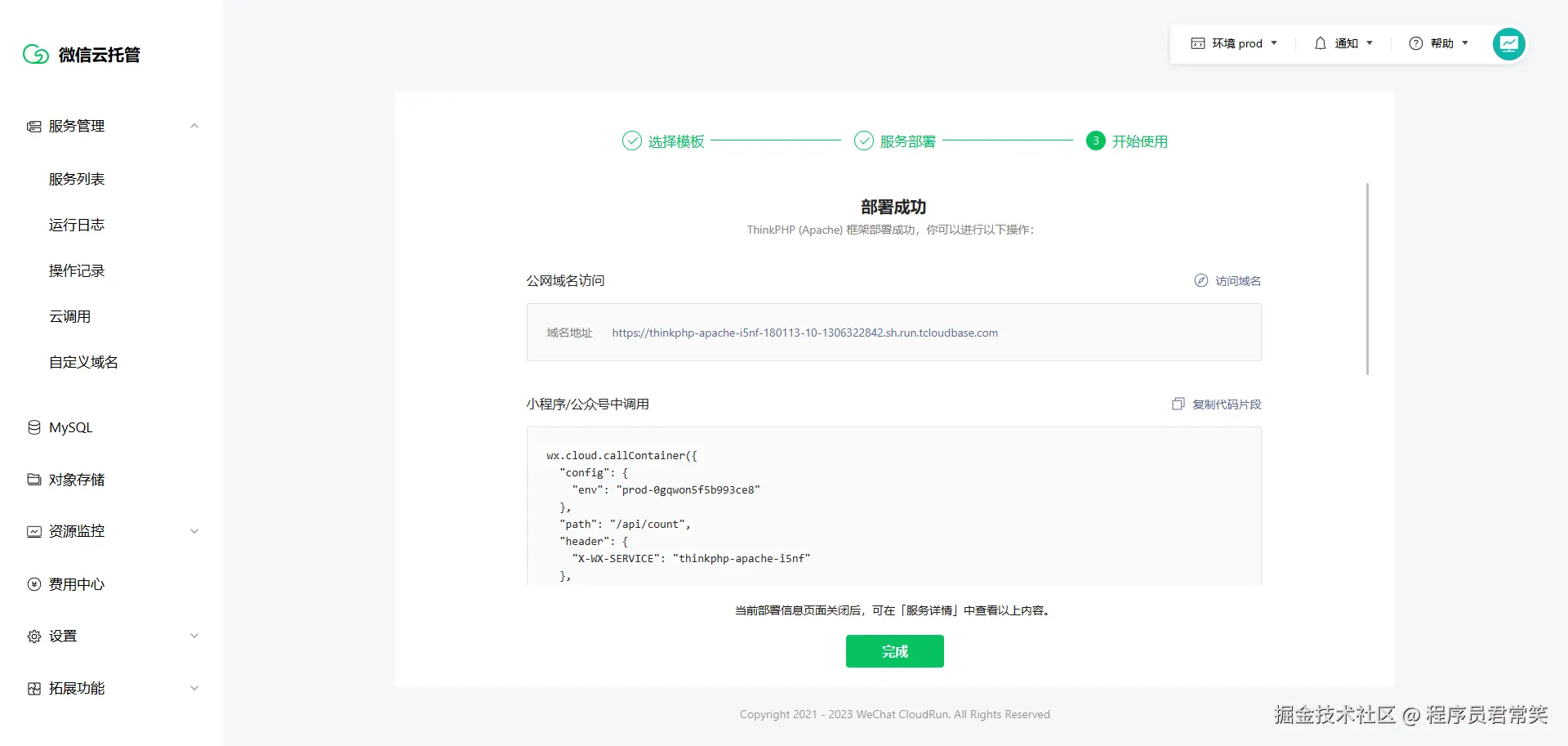The image size is (1568, 746).
Task: Click the 小程序/公众号中调用 section title
Action: point(588,404)
